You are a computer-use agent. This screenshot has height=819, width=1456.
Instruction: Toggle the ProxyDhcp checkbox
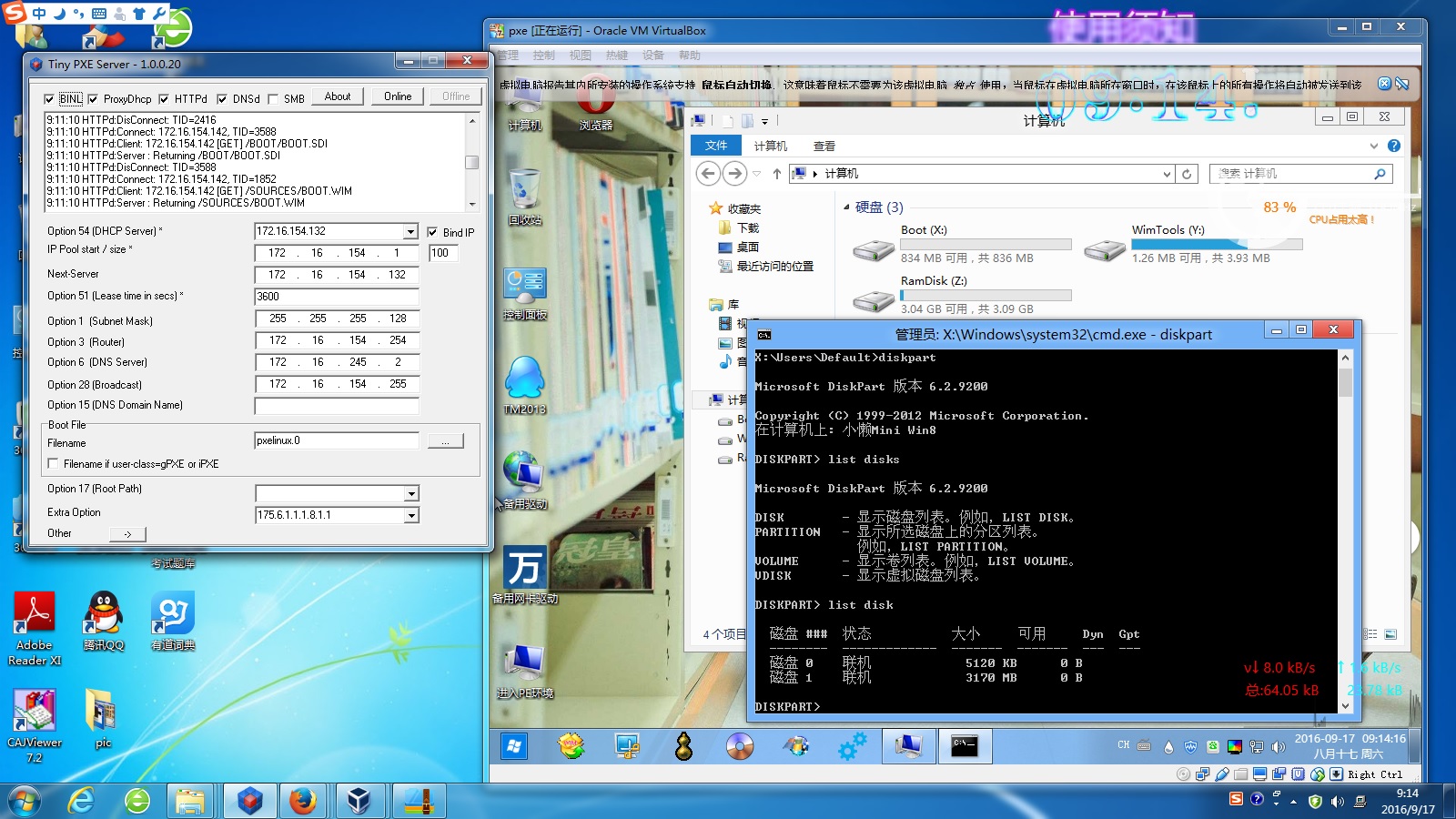pos(93,99)
